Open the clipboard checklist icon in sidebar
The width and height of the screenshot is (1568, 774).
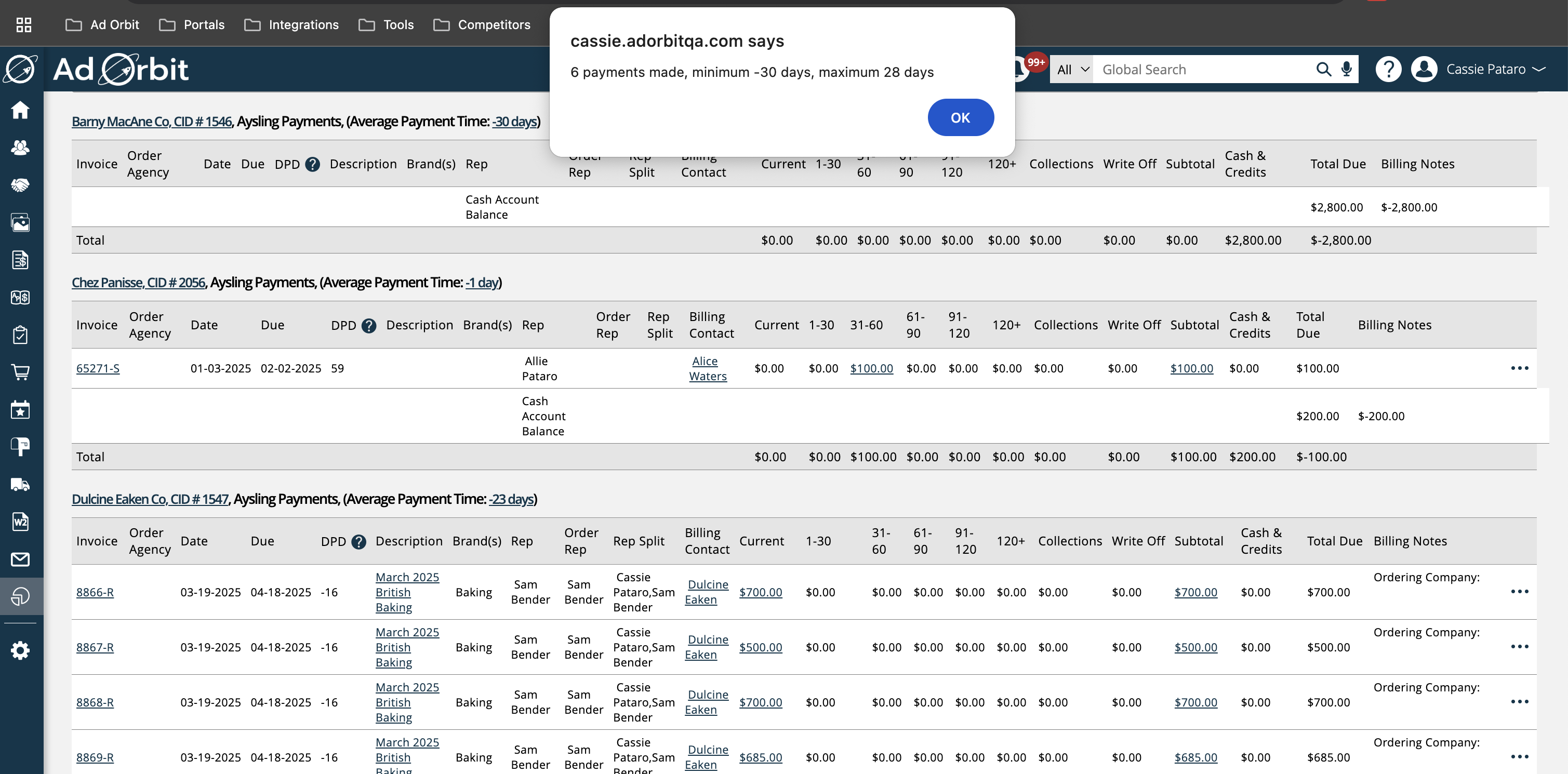tap(21, 335)
